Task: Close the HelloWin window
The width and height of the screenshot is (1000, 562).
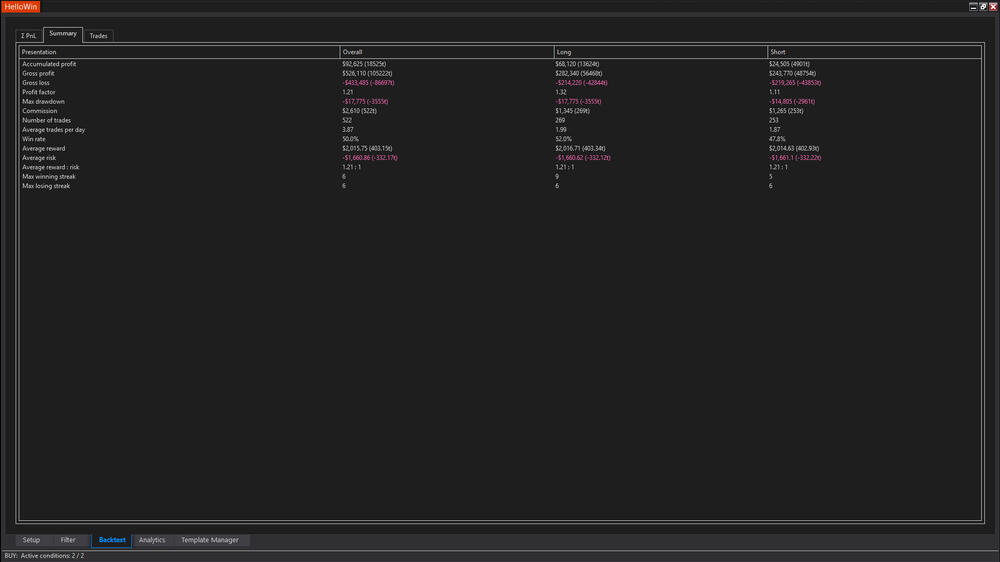Action: 993,6
